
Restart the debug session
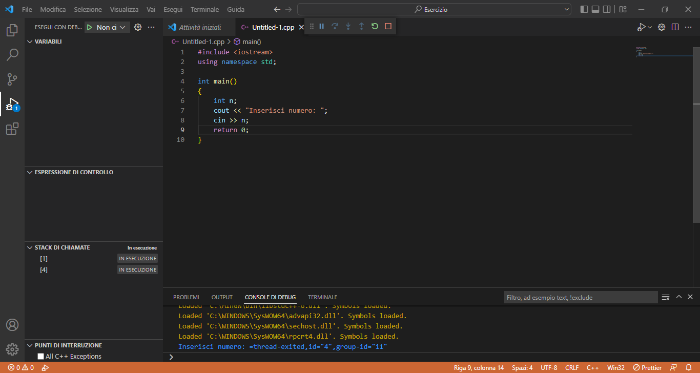[x=375, y=27]
